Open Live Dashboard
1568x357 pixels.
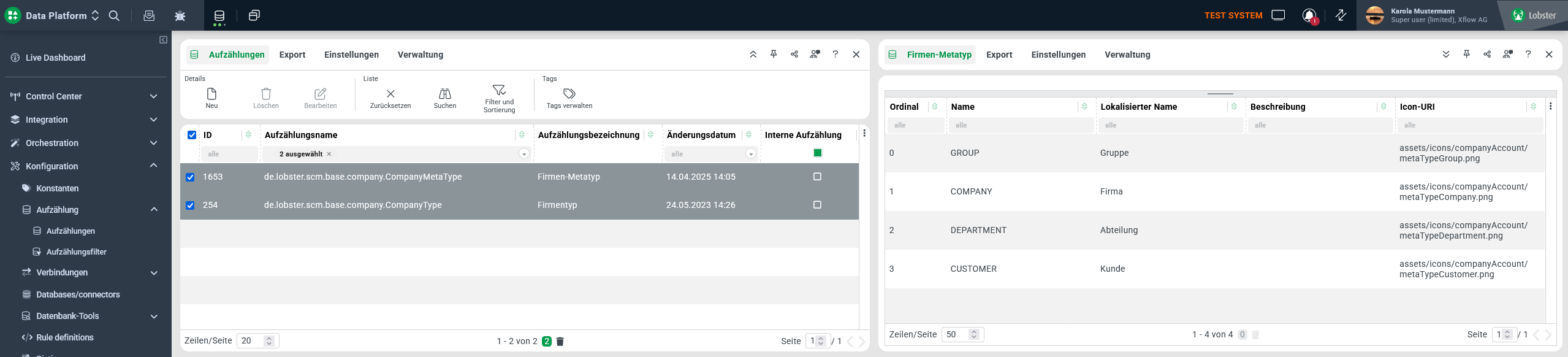click(55, 58)
